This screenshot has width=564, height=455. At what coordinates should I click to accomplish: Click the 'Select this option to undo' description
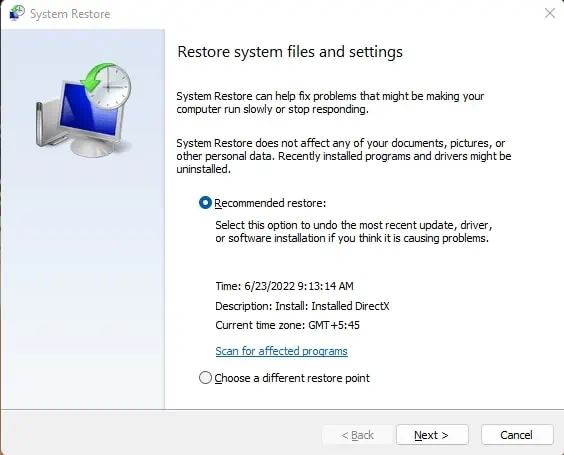[354, 232]
